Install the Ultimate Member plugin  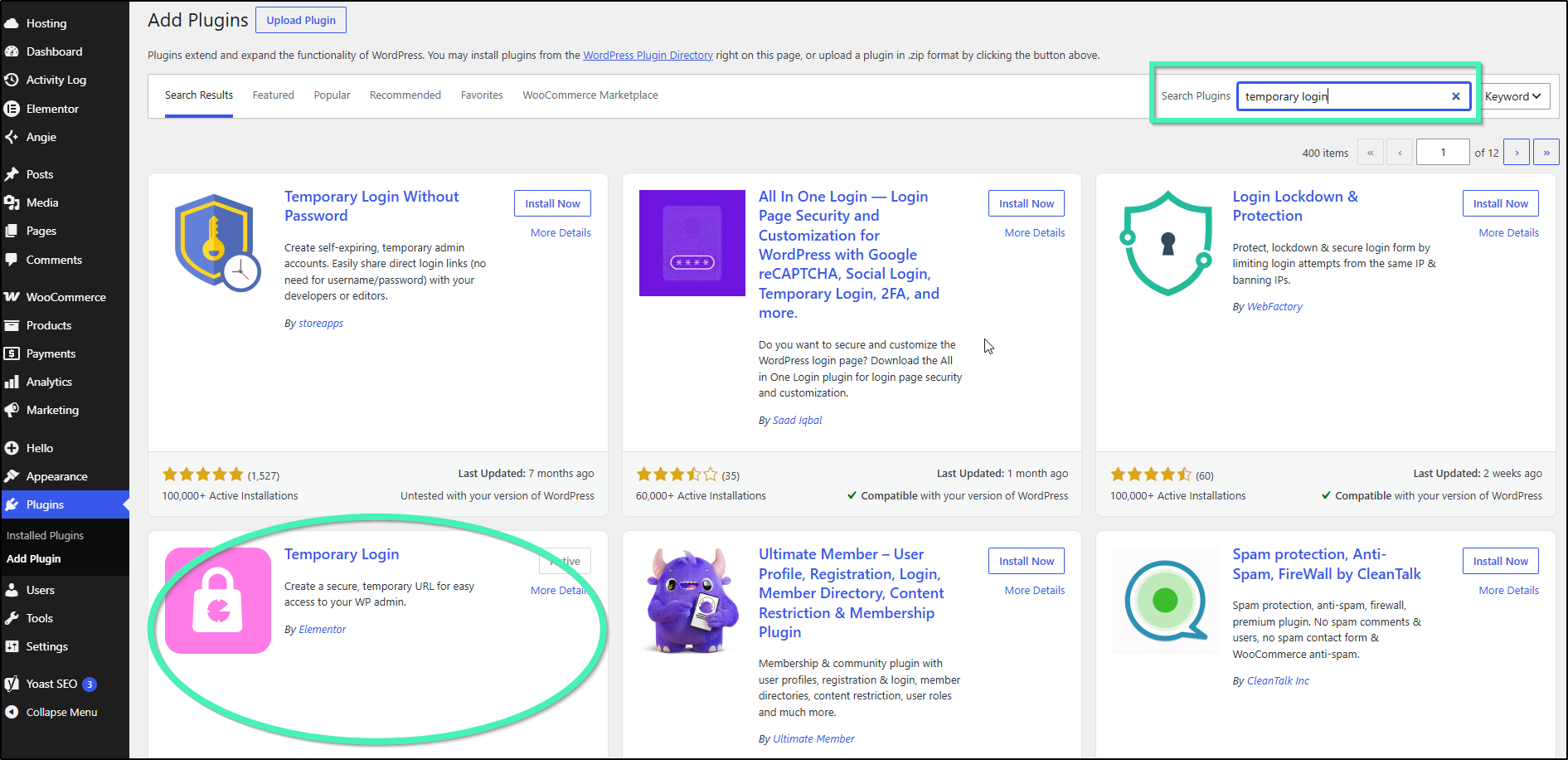1027,561
